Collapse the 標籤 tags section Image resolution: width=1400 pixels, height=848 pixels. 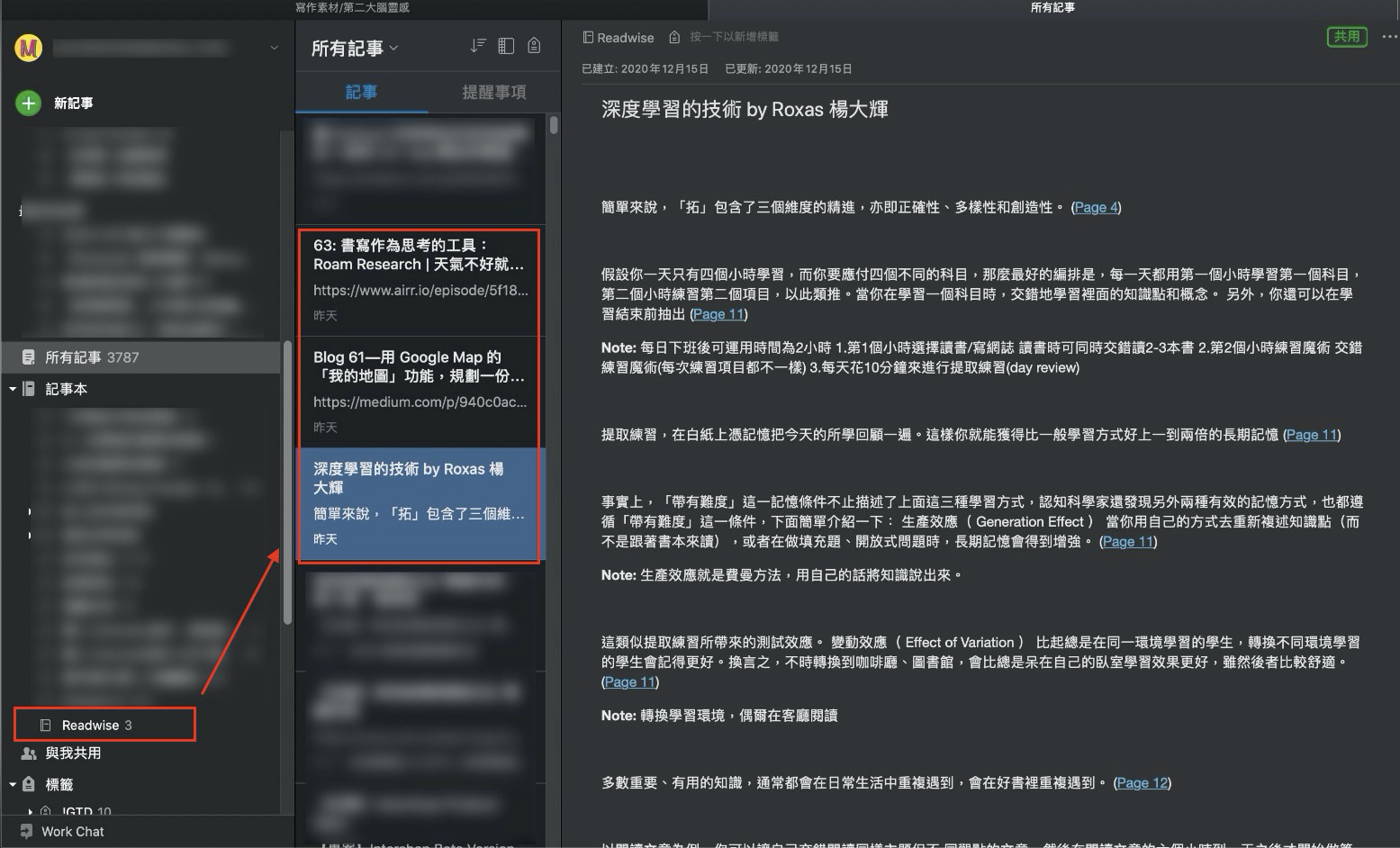[13, 784]
